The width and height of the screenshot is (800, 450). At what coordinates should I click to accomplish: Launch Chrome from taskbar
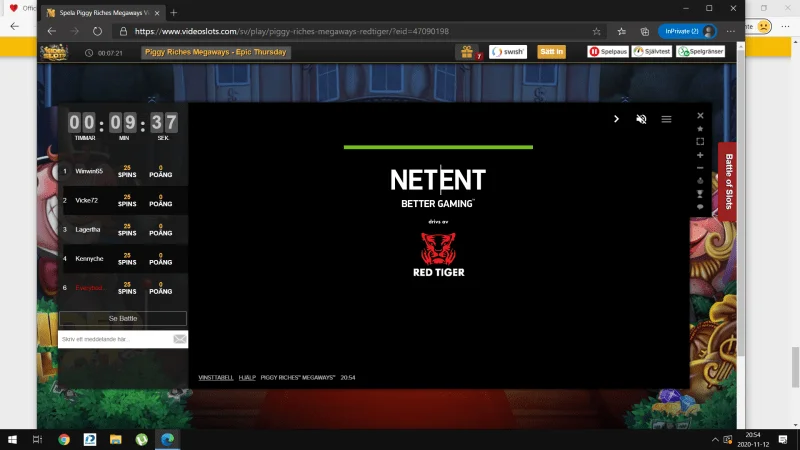pos(64,439)
